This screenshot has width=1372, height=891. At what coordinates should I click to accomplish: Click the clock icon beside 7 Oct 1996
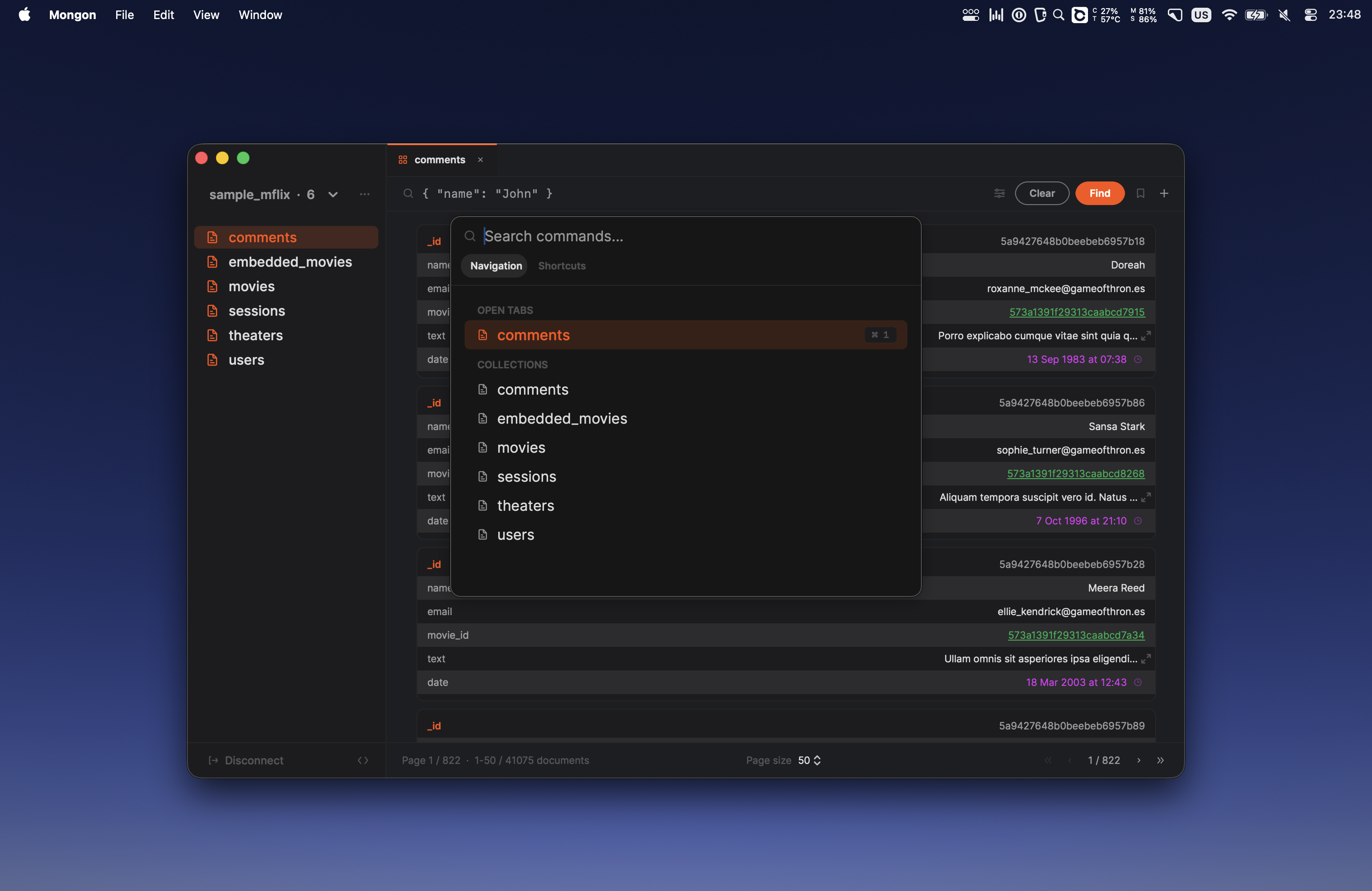(x=1138, y=520)
